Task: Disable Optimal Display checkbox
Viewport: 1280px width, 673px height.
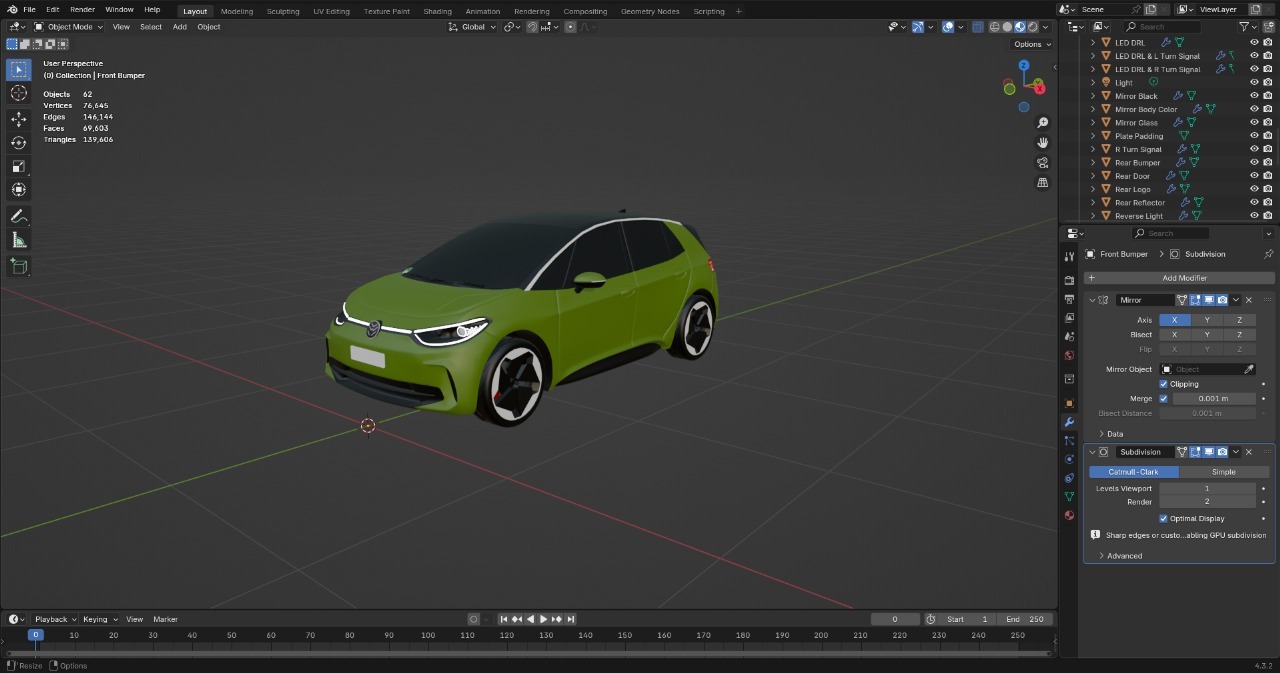Action: pyautogui.click(x=1163, y=518)
